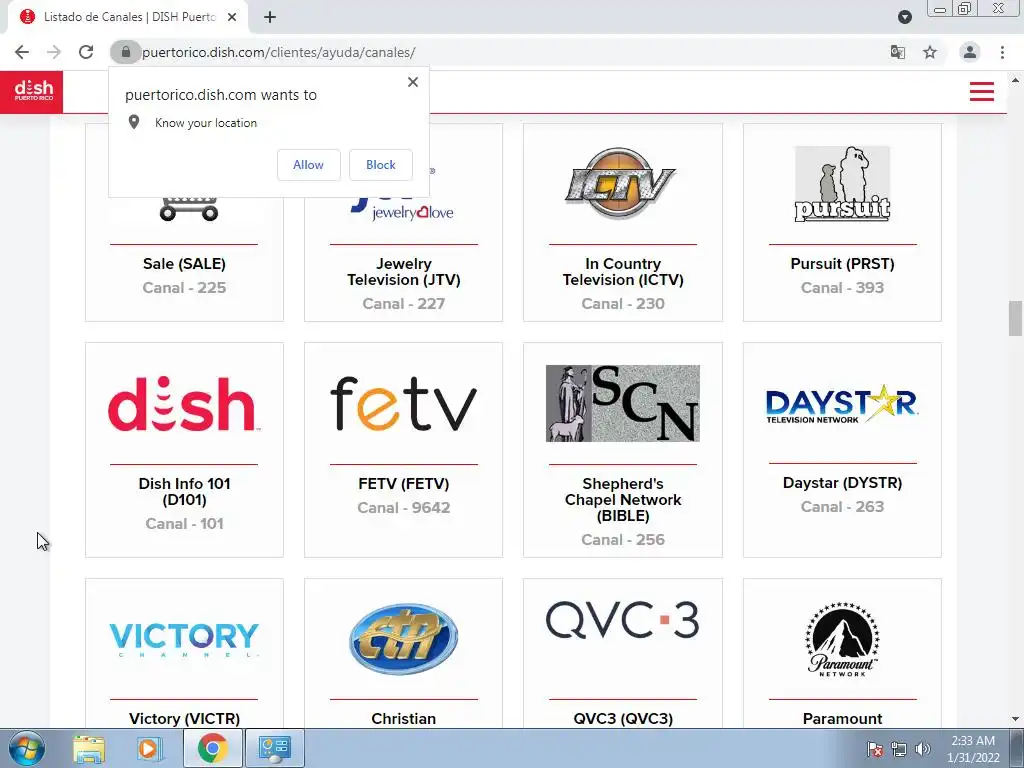
Task: Close the Listado de Canales tab
Action: pos(232,17)
